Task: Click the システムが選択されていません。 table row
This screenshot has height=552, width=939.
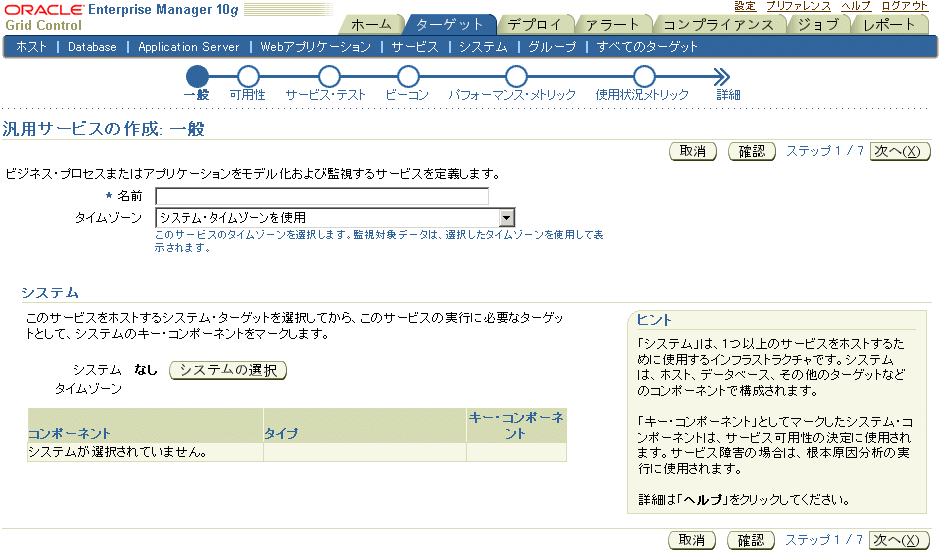Action: (297, 452)
